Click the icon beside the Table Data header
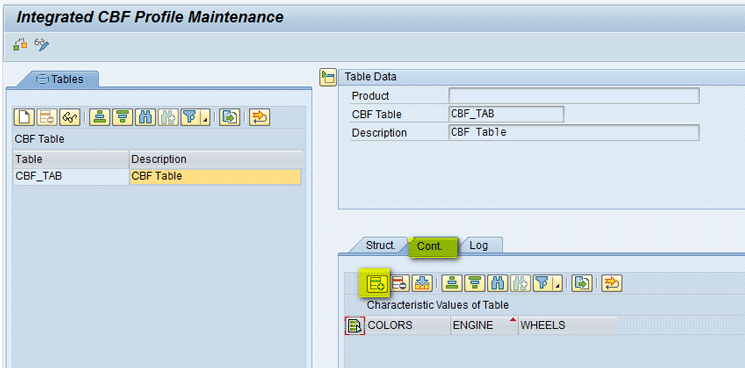This screenshot has height=368, width=745. tap(327, 77)
